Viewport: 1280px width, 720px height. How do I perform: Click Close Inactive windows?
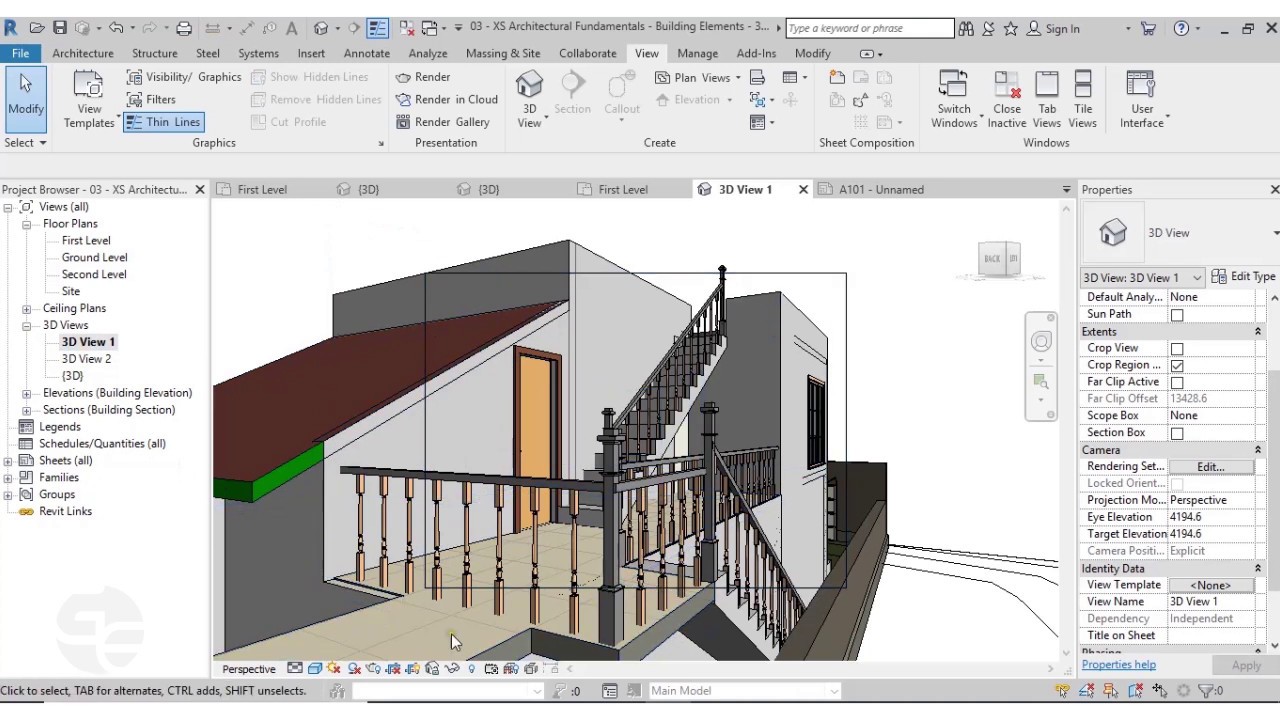point(1007,99)
